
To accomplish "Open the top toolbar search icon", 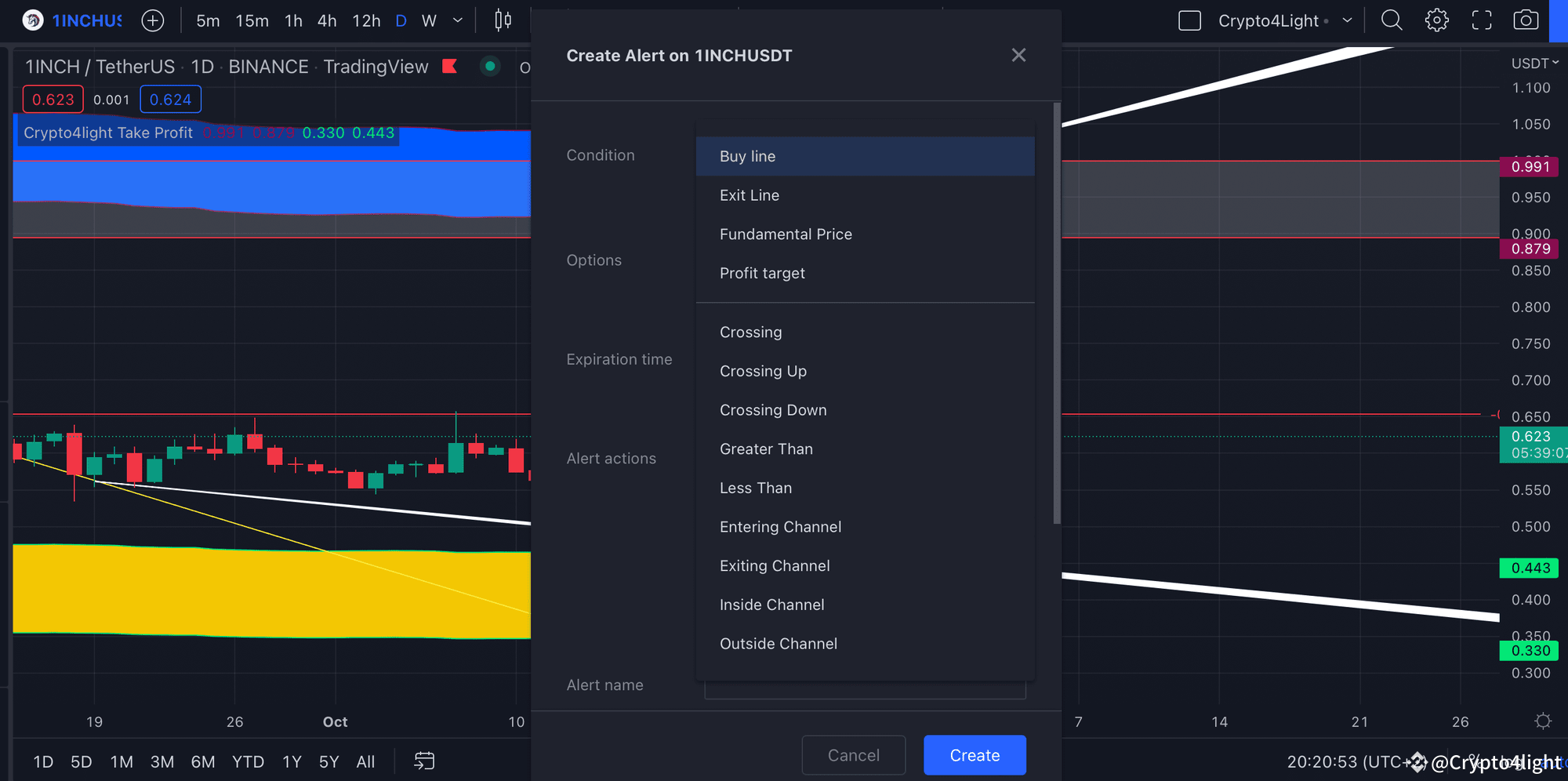I will [x=1392, y=20].
